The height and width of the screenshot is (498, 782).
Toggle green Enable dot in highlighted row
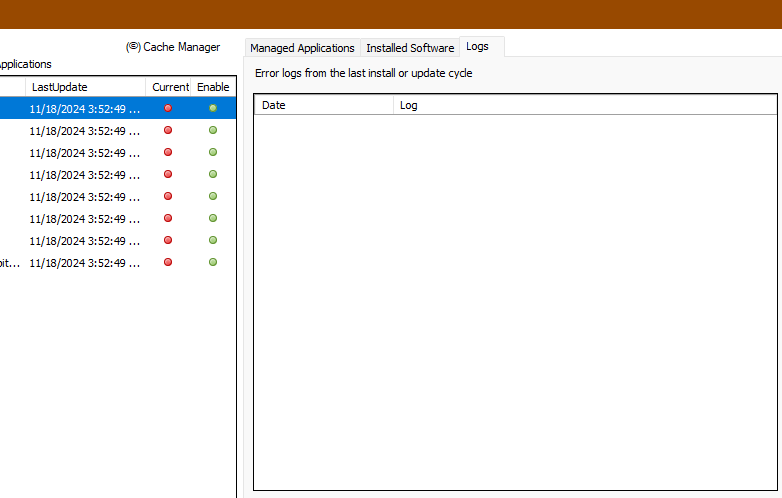[213, 108]
